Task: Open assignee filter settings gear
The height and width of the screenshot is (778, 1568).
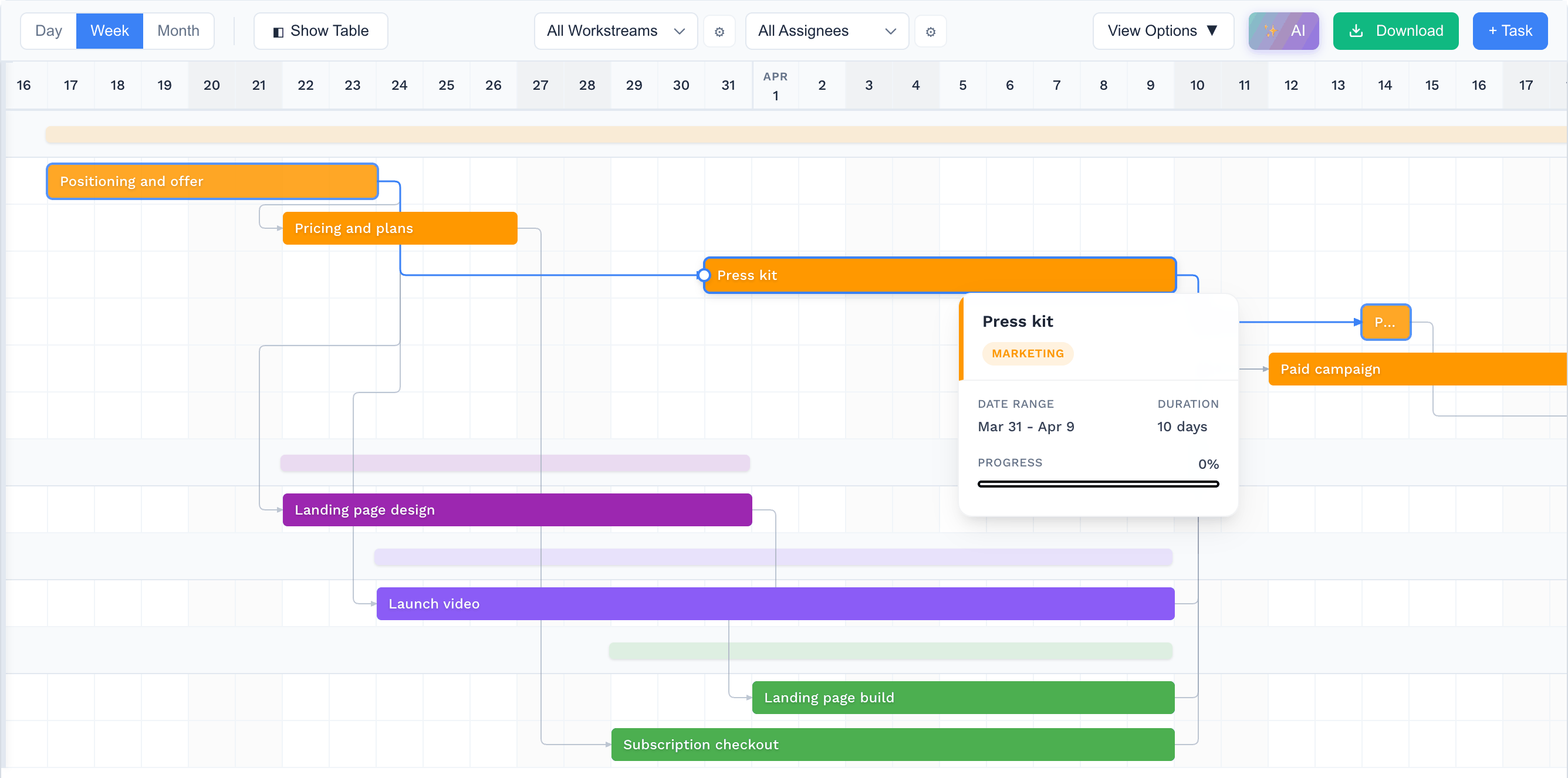Action: [930, 31]
